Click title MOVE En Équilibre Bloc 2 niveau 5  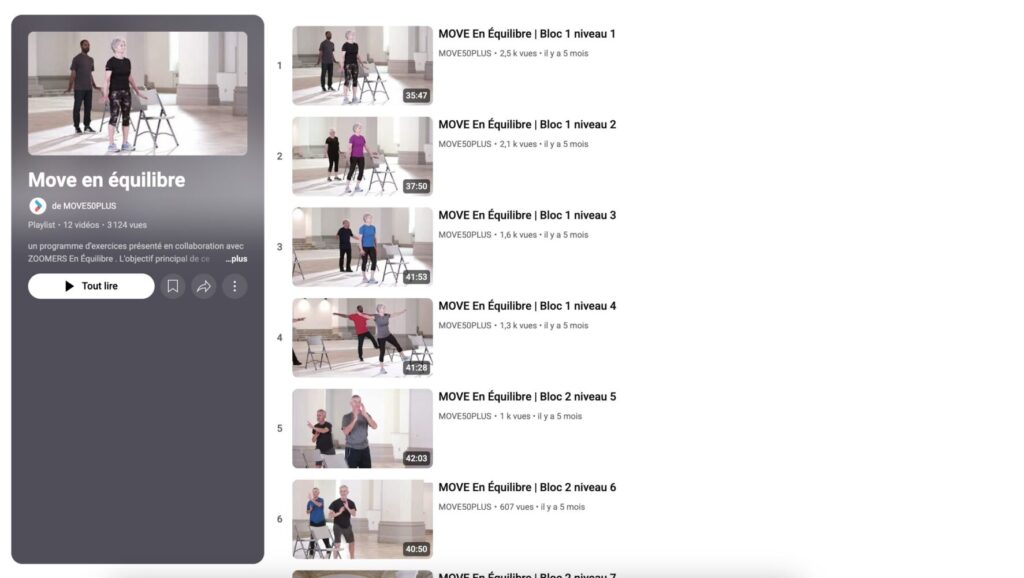click(527, 397)
